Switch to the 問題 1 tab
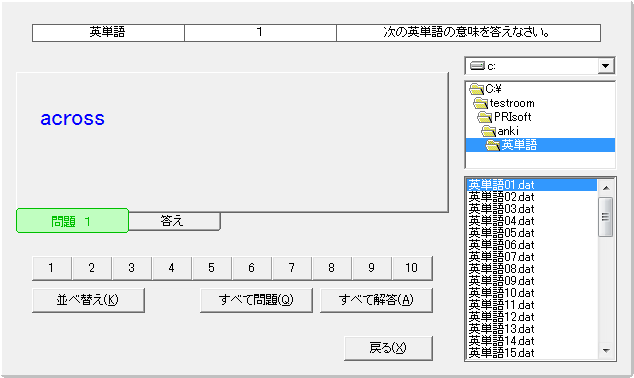The image size is (634, 378). 72,221
